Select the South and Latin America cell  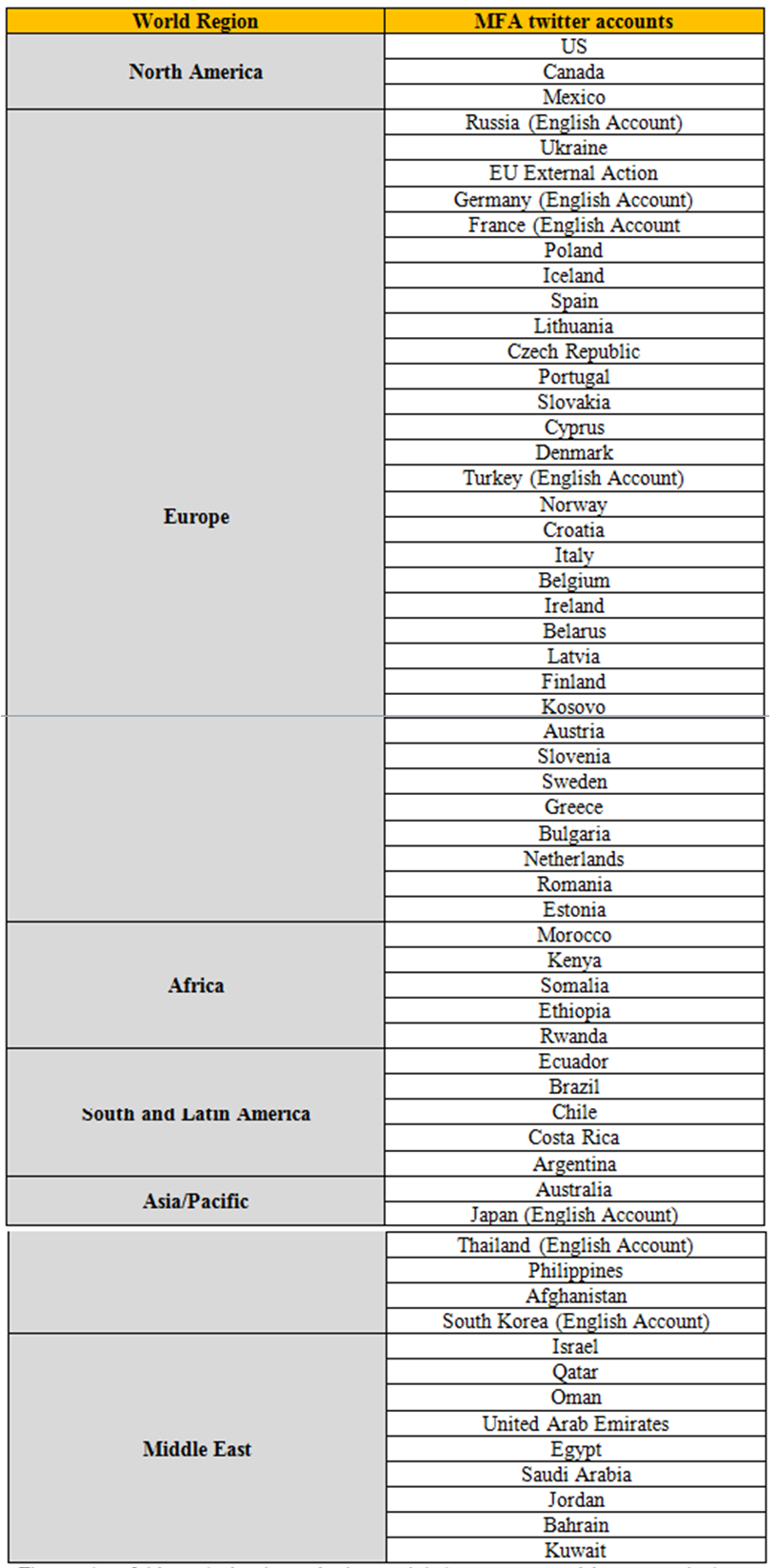(195, 1113)
